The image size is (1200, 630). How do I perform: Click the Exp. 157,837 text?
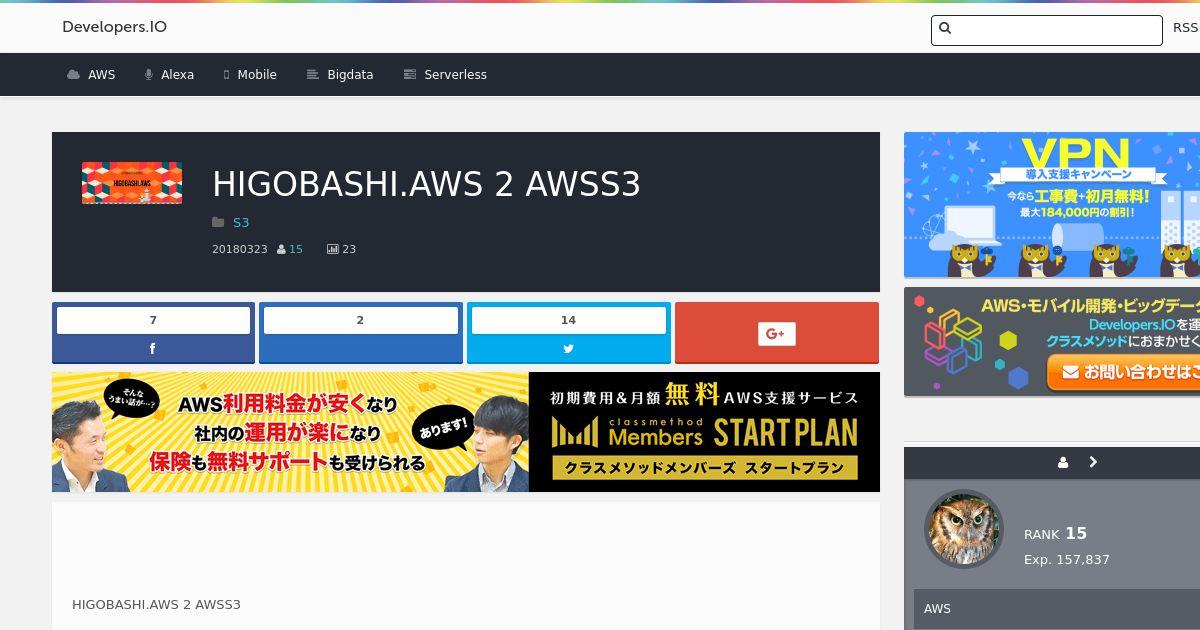[x=1067, y=560]
